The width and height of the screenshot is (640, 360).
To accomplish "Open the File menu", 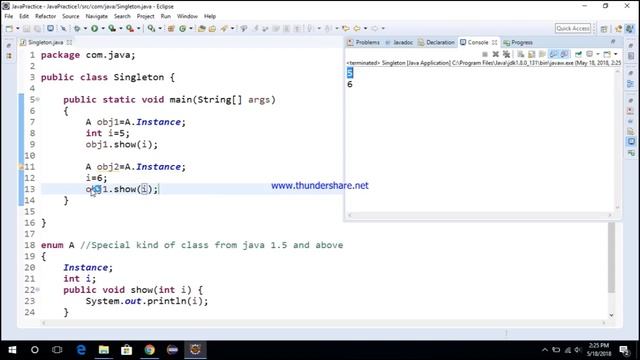I will pyautogui.click(x=9, y=16).
